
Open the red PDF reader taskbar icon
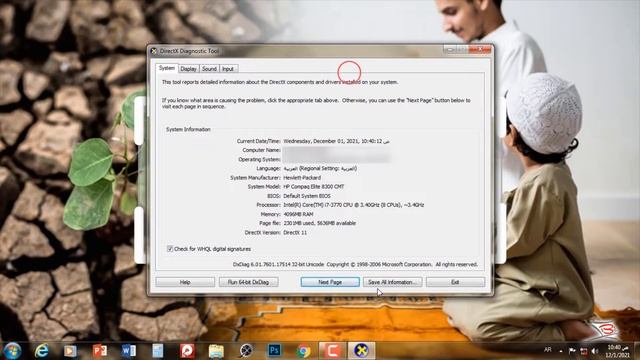(x=187, y=351)
